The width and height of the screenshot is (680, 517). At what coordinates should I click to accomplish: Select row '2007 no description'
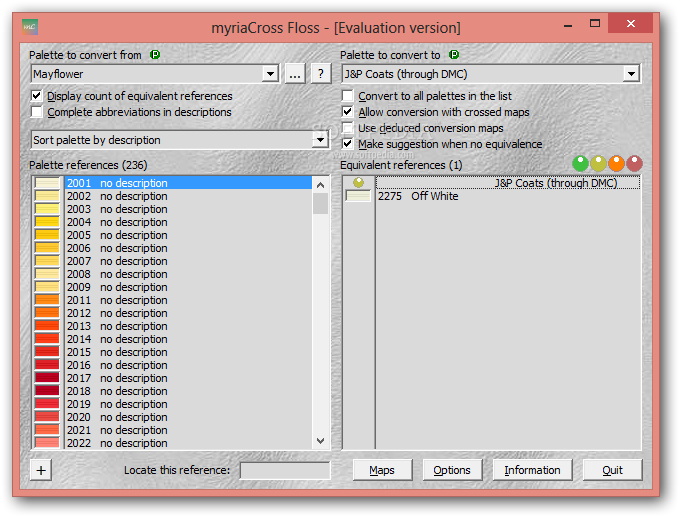point(188,261)
